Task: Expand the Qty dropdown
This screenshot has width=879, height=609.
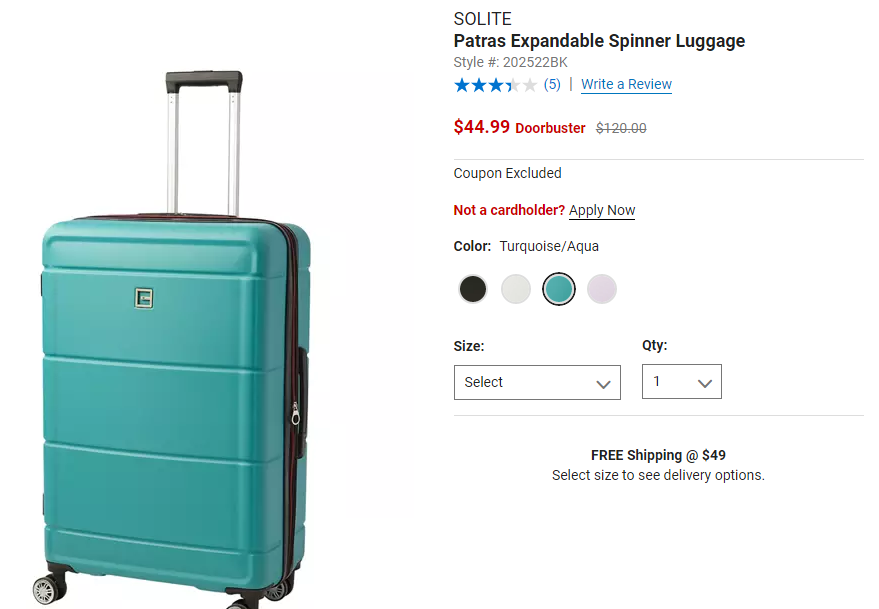Action: (681, 382)
